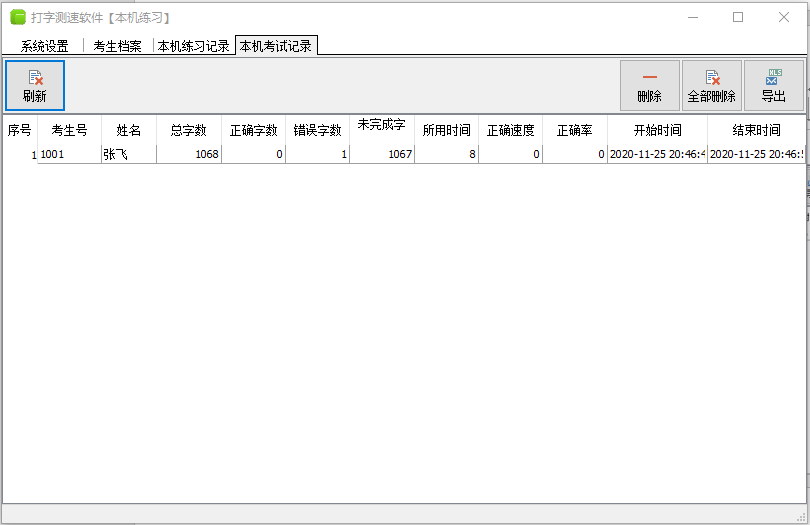Click the 序号 column header
810x525 pixels.
point(19,130)
